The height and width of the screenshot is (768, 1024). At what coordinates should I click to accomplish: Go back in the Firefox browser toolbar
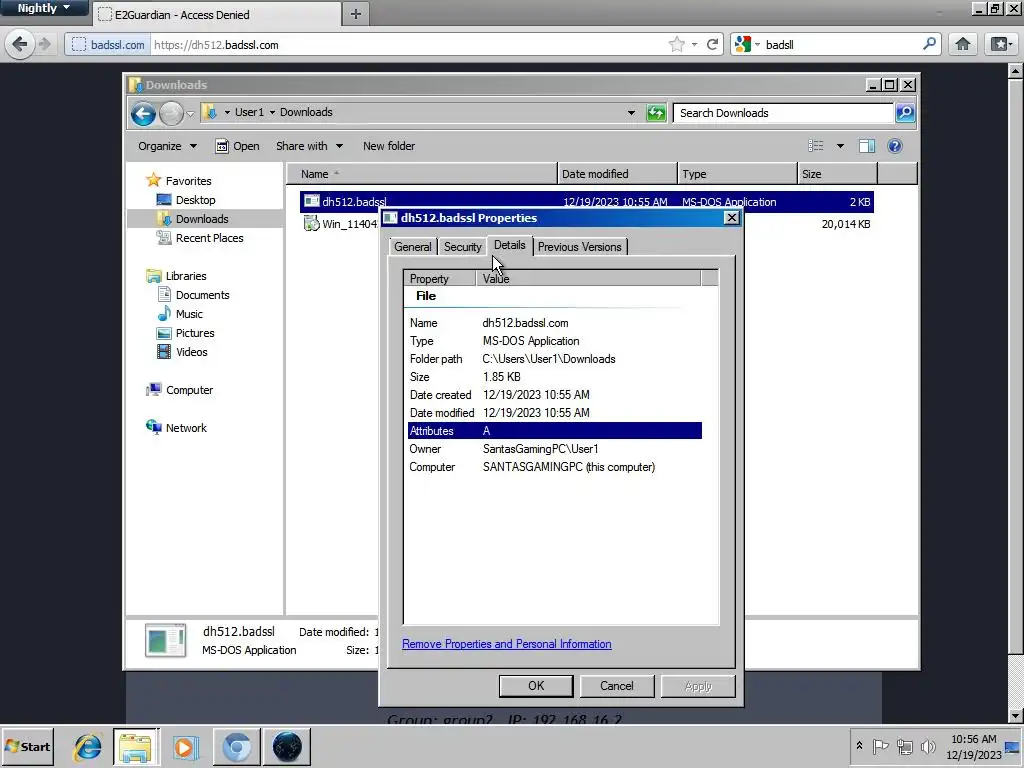(20, 44)
